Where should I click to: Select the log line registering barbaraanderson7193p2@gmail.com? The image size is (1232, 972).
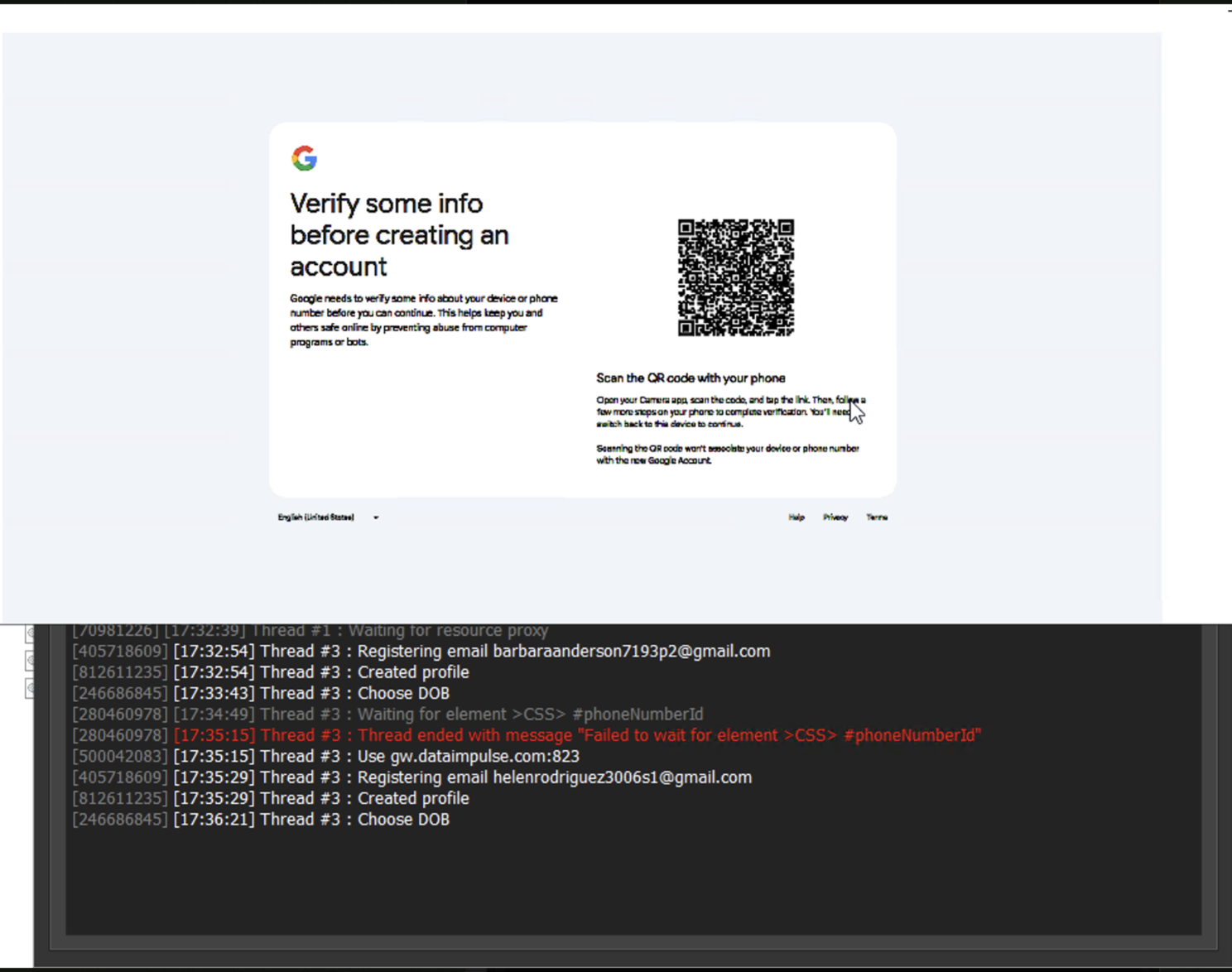point(421,652)
